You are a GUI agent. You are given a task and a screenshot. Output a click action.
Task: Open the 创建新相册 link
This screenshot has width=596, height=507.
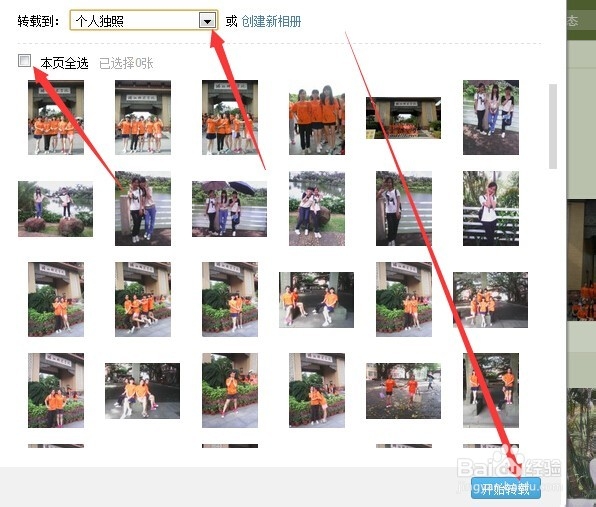click(x=271, y=21)
